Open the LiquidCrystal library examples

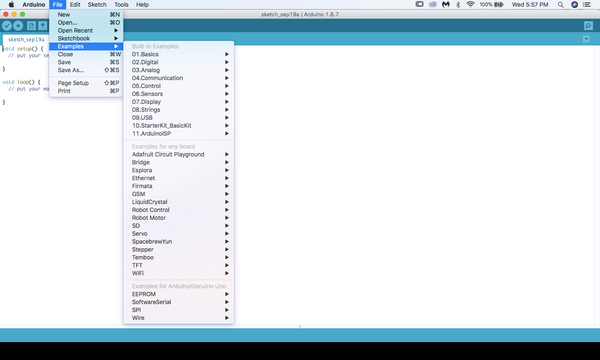[179, 202]
